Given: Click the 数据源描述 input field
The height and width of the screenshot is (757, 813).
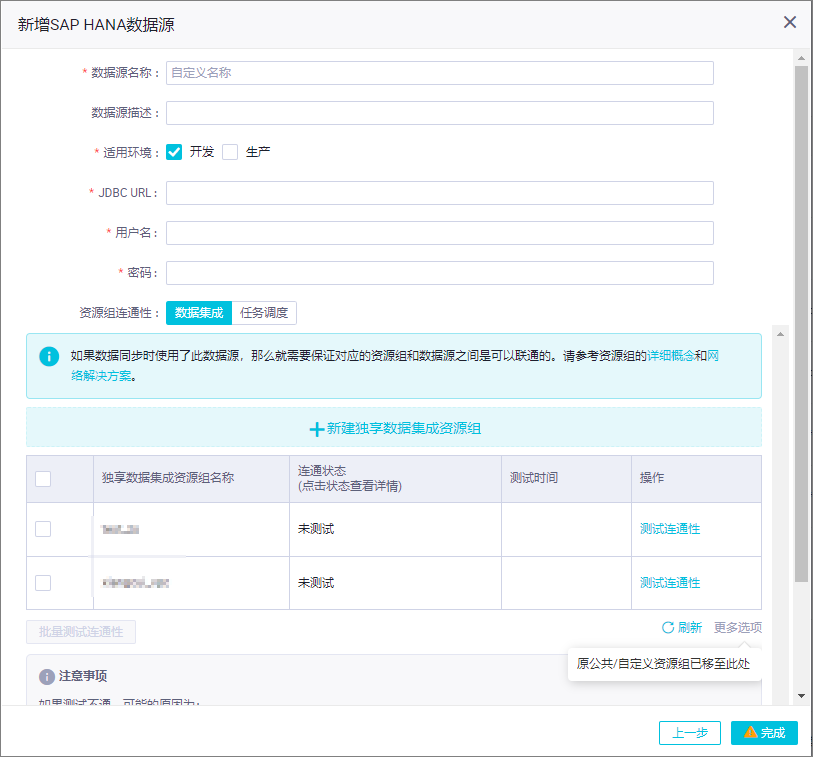Looking at the screenshot, I should click(440, 113).
